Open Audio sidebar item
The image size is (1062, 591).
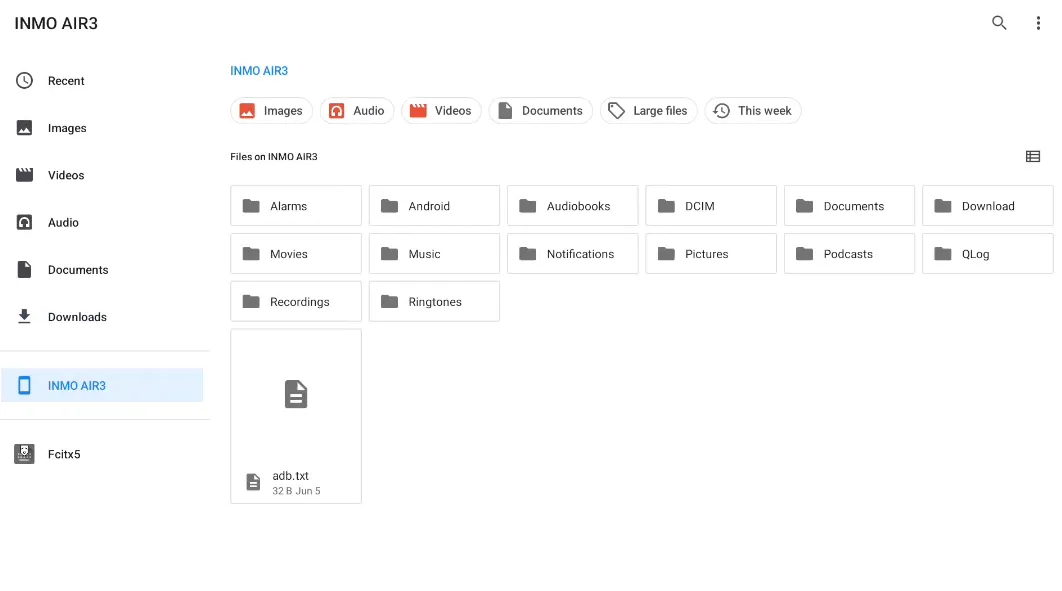tap(63, 223)
